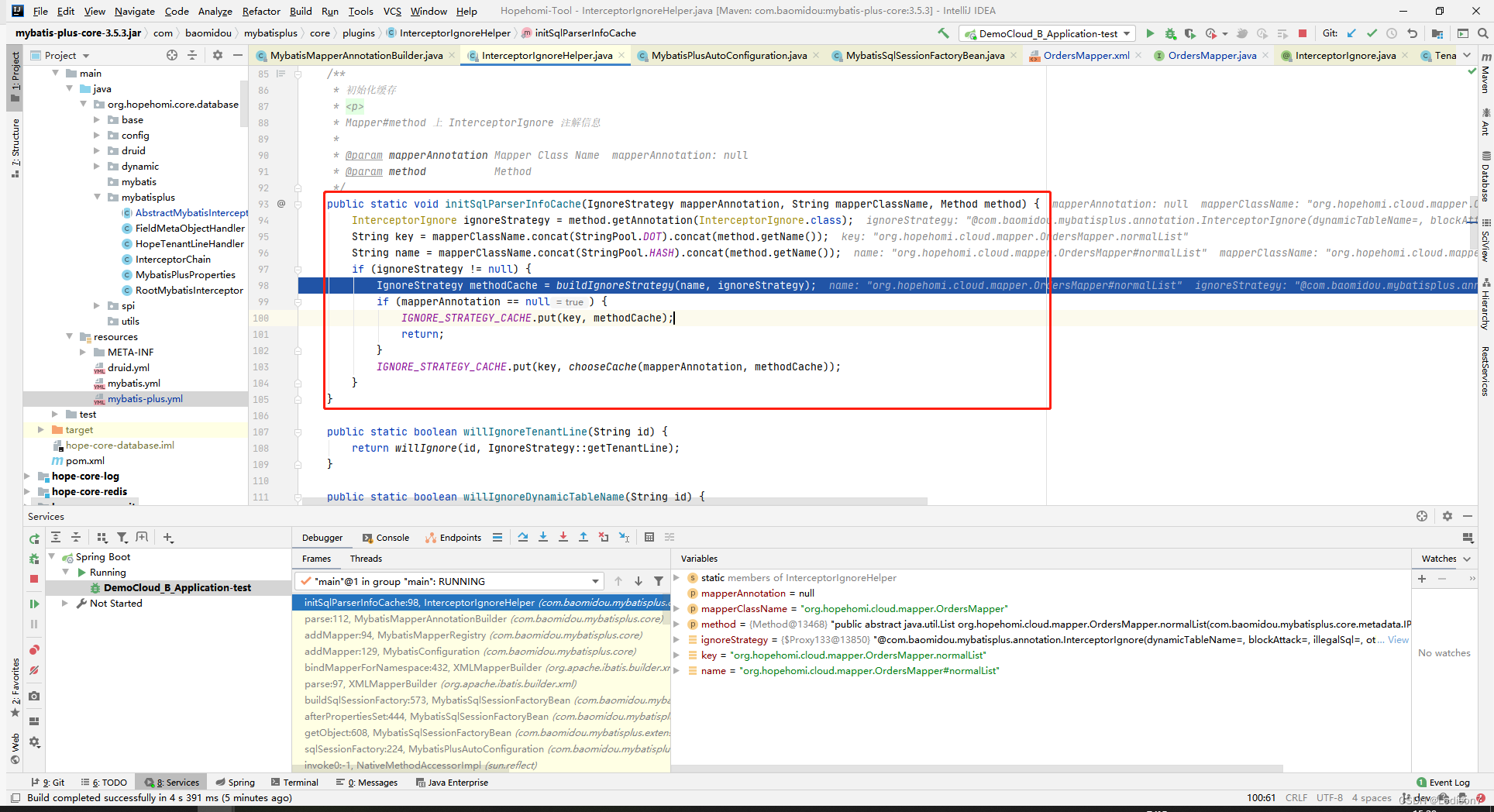Rerun service with green refresh icon
The width and height of the screenshot is (1494, 812).
click(x=34, y=538)
